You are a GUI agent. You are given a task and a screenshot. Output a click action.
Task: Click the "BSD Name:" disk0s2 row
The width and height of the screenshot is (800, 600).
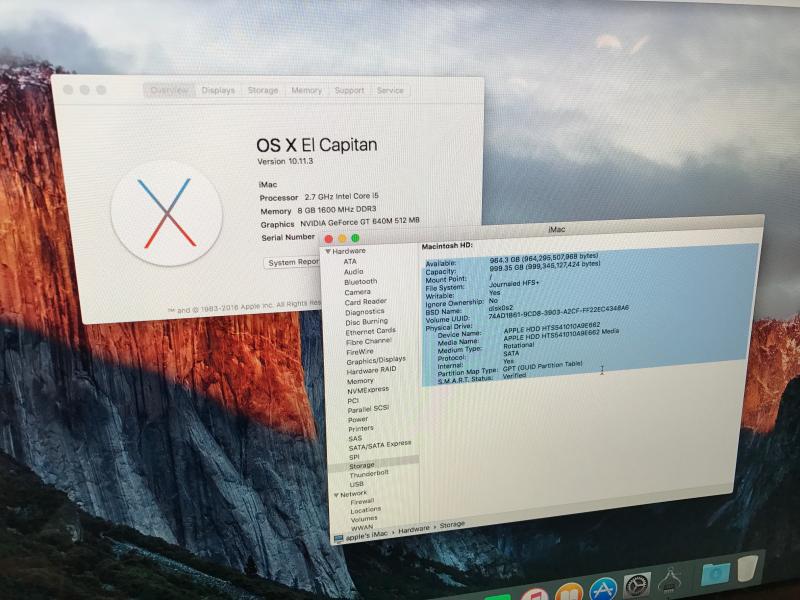tap(469, 310)
